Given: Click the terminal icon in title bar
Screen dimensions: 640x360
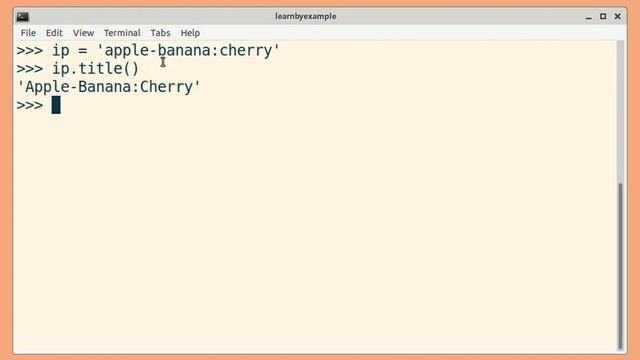Looking at the screenshot, I should click(22, 16).
